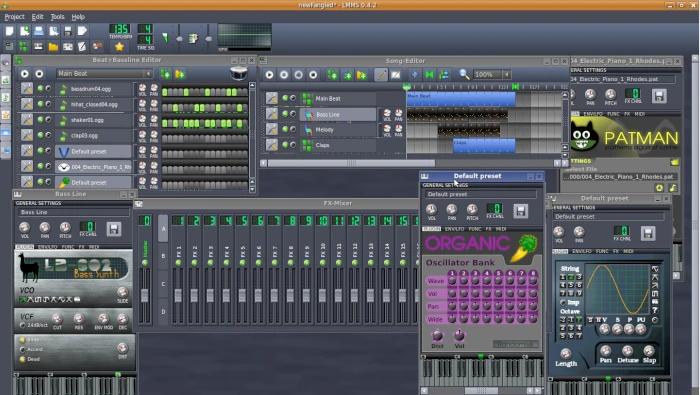The image size is (700, 395).
Task: Select draw mode pencil in Song-Editor
Action: click(x=381, y=75)
